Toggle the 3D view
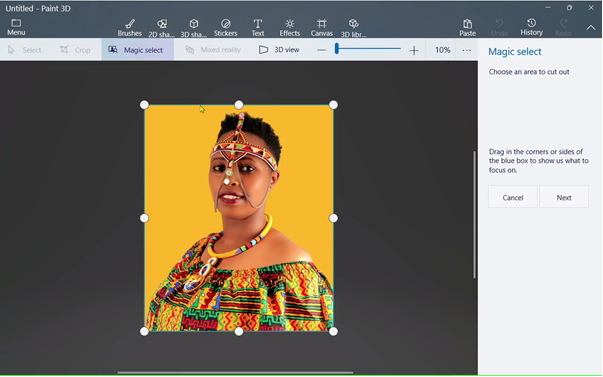 click(x=279, y=50)
